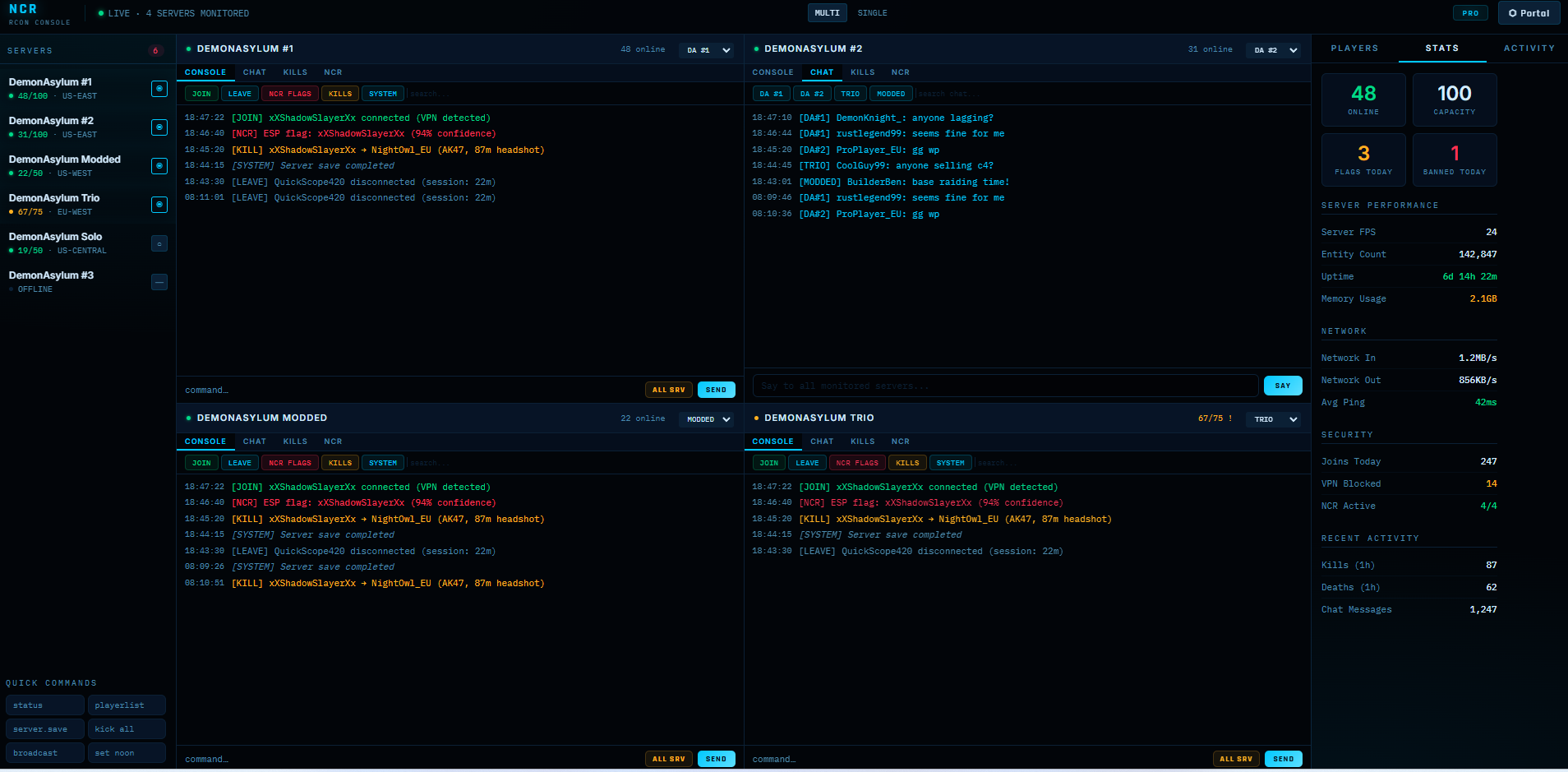Image resolution: width=1568 pixels, height=772 pixels.
Task: Toggle KILLS filter in Trio console
Action: point(907,463)
